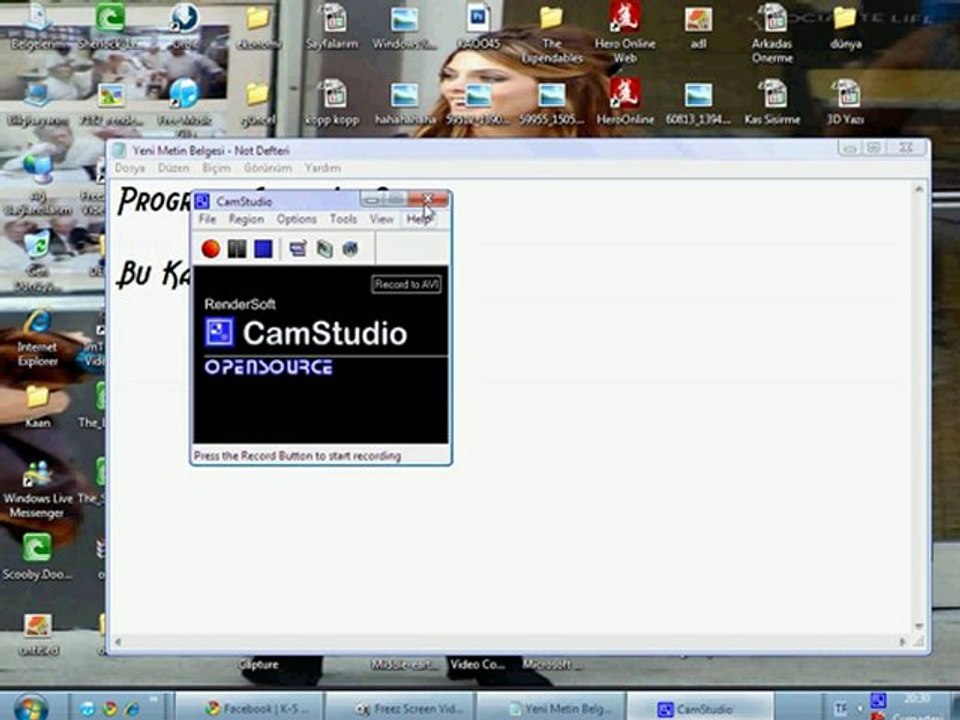Screen dimensions: 960x720
Task: Click the CamStudio taskbar button
Action: click(701, 708)
